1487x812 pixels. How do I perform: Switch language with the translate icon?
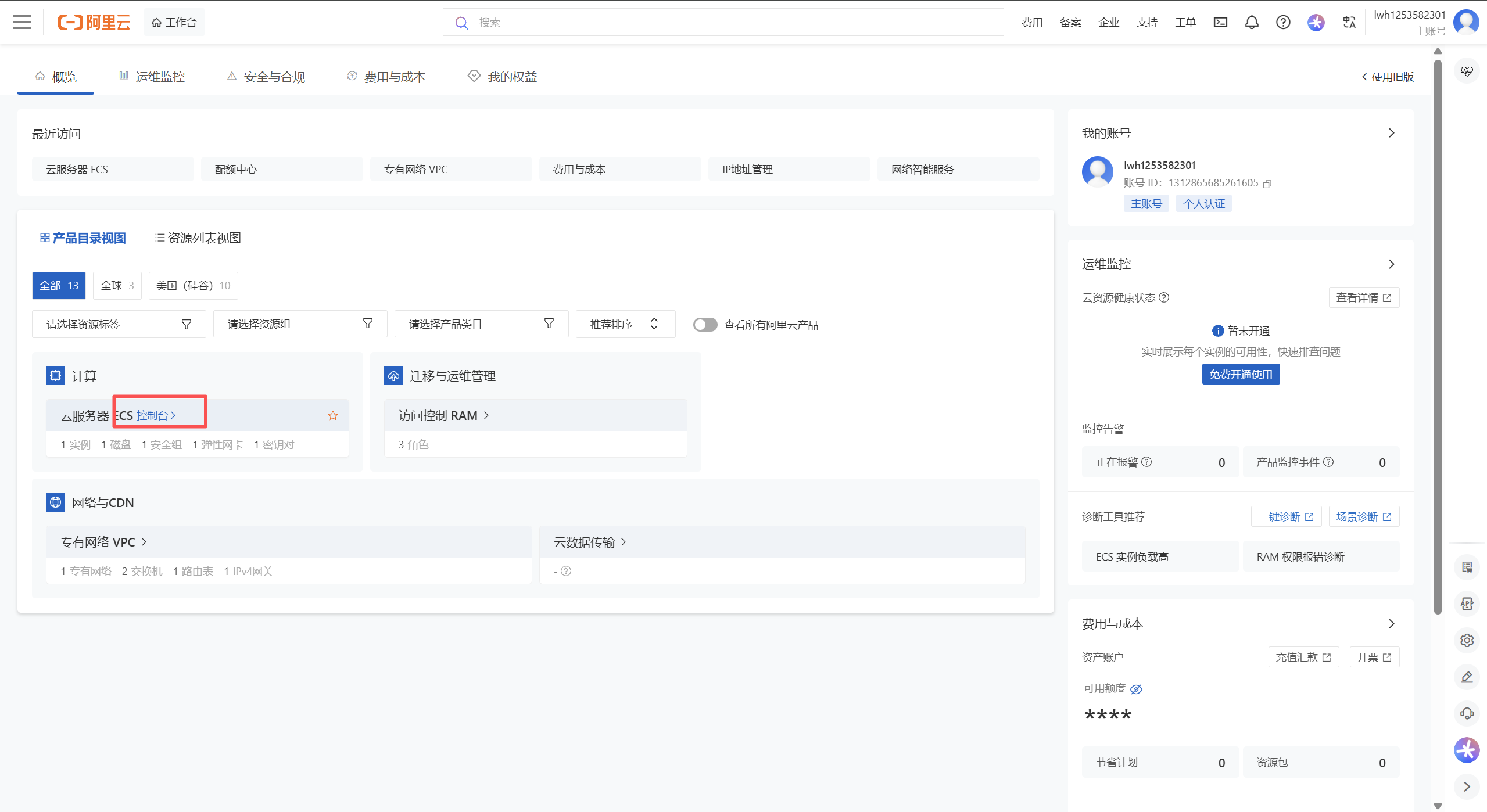point(1349,23)
